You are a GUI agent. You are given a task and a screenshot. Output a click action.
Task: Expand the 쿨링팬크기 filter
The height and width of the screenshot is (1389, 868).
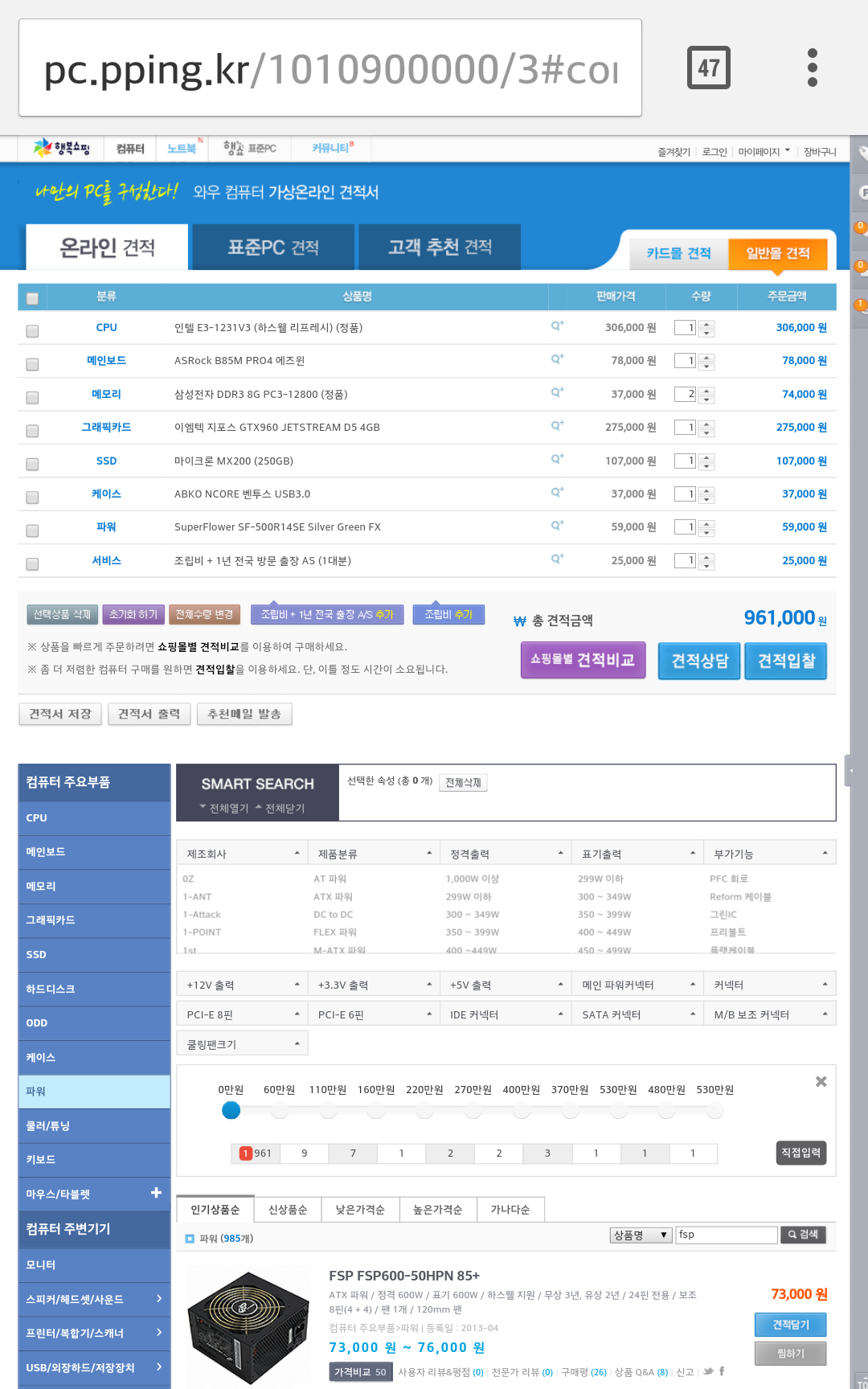click(241, 1044)
